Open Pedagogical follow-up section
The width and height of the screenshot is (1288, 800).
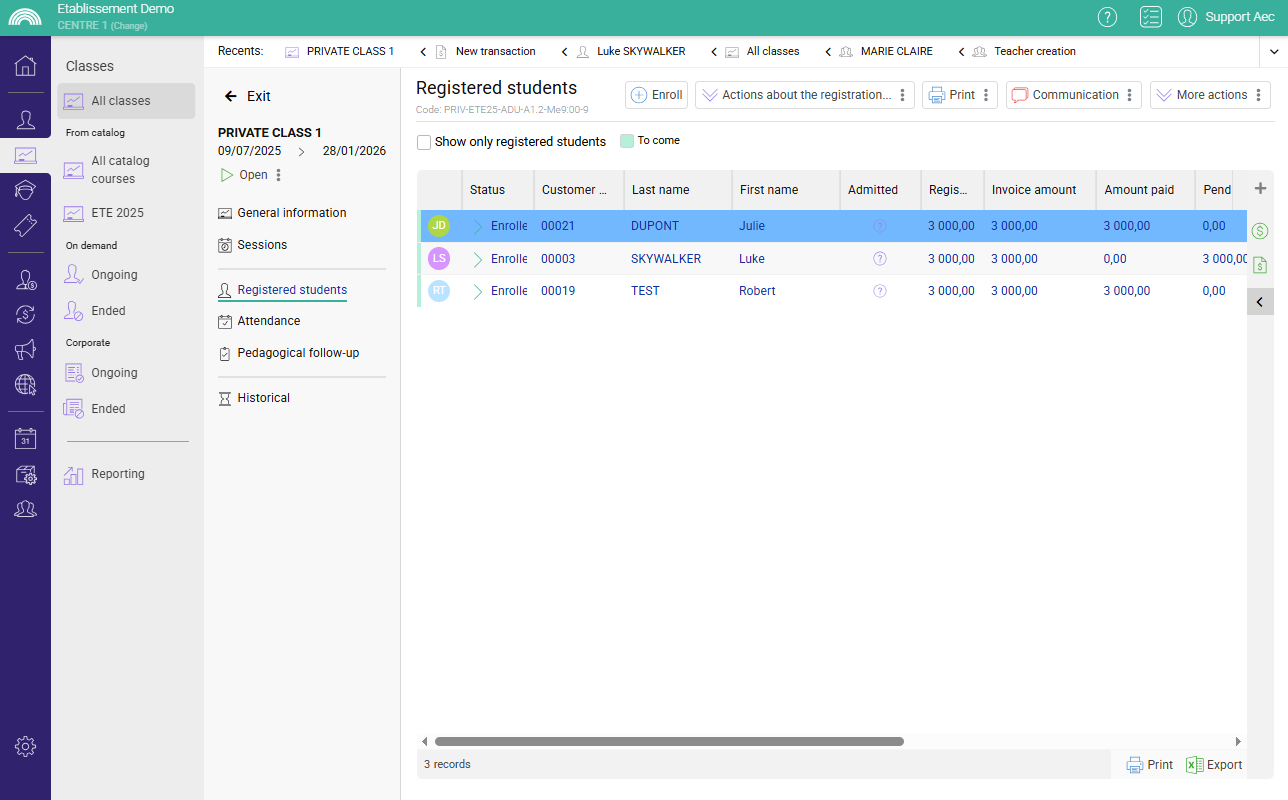pyautogui.click(x=288, y=353)
